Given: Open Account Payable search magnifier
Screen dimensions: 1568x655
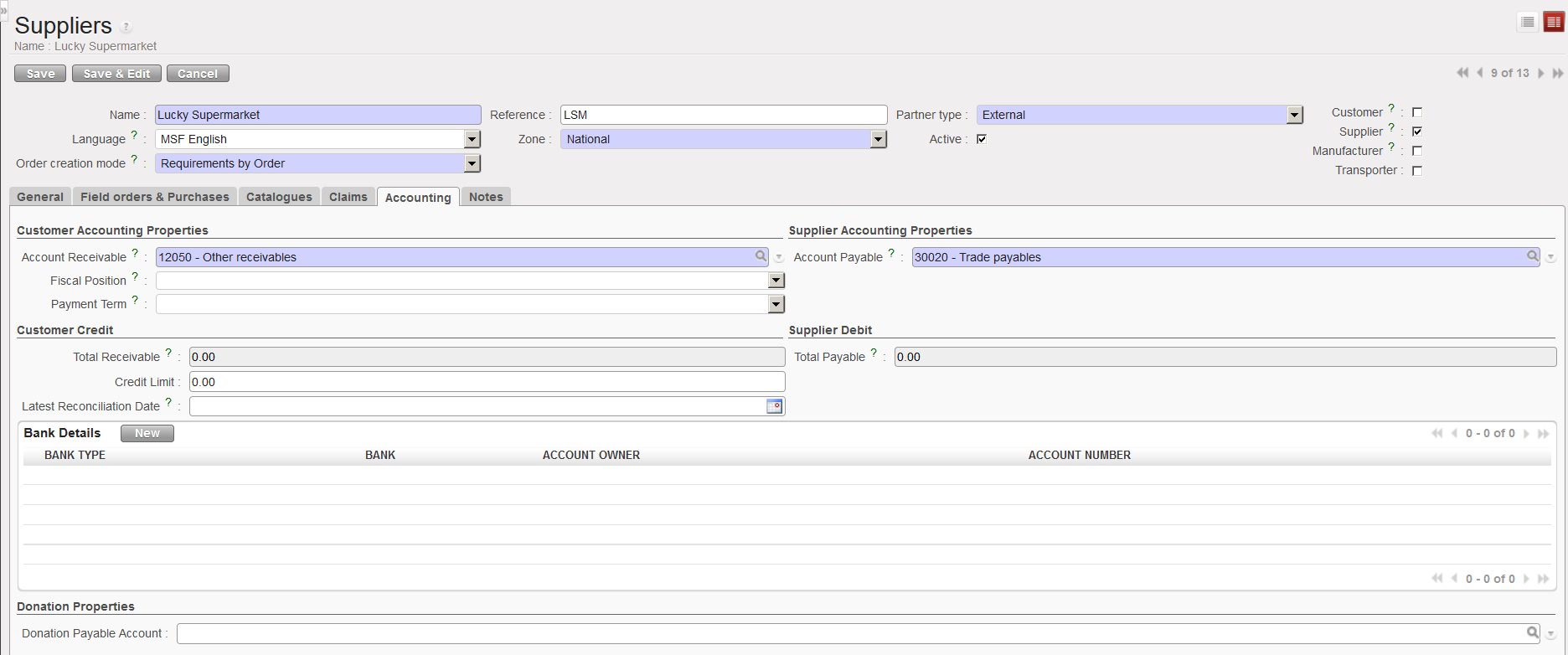Looking at the screenshot, I should click(1532, 256).
